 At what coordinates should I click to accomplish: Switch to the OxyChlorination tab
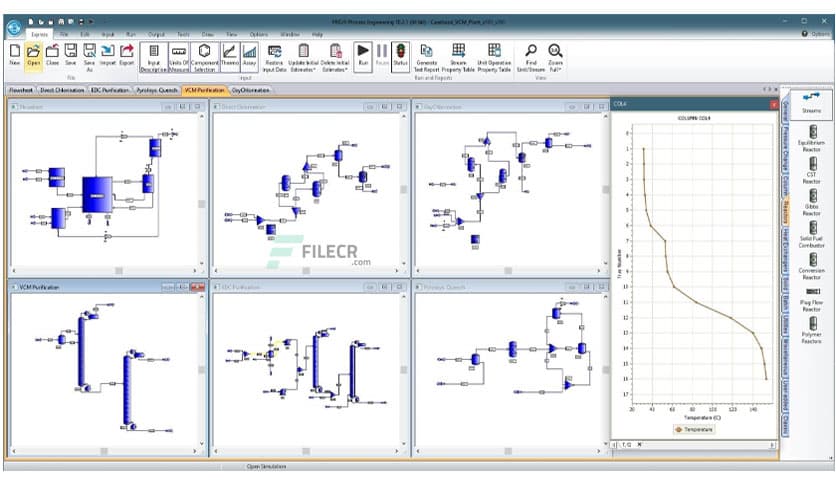[x=251, y=90]
